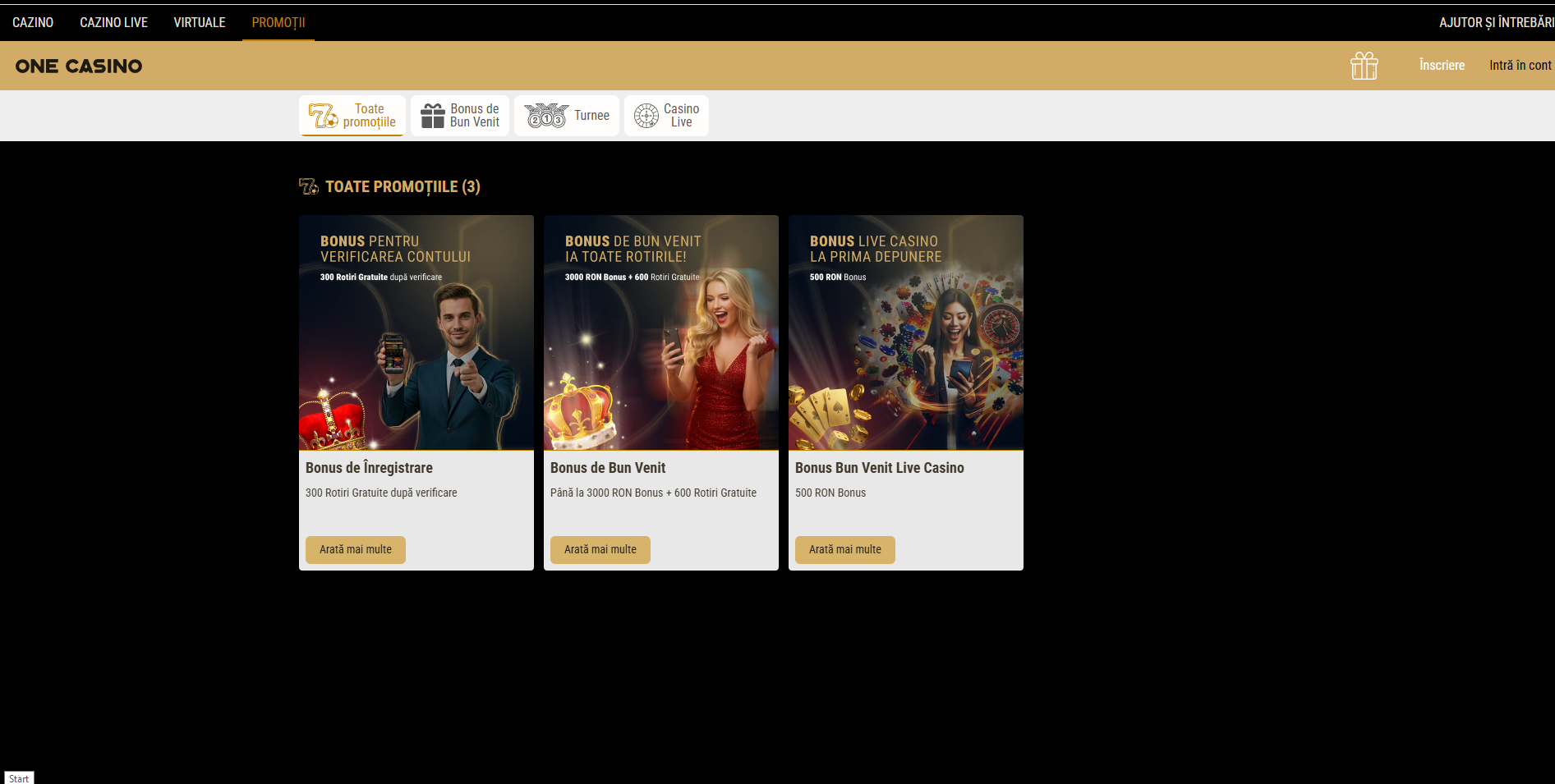This screenshot has width=1555, height=784.
Task: Click the gift icon in Bonus de Bun Venit filter
Action: [432, 116]
